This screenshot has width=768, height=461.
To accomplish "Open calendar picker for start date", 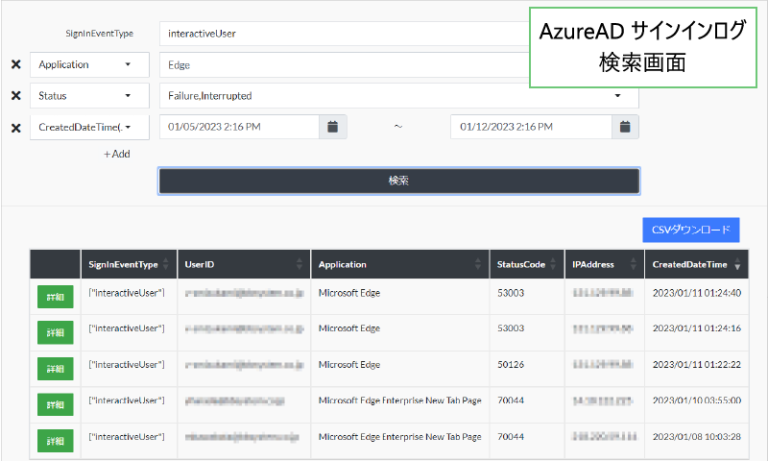I will coord(333,127).
